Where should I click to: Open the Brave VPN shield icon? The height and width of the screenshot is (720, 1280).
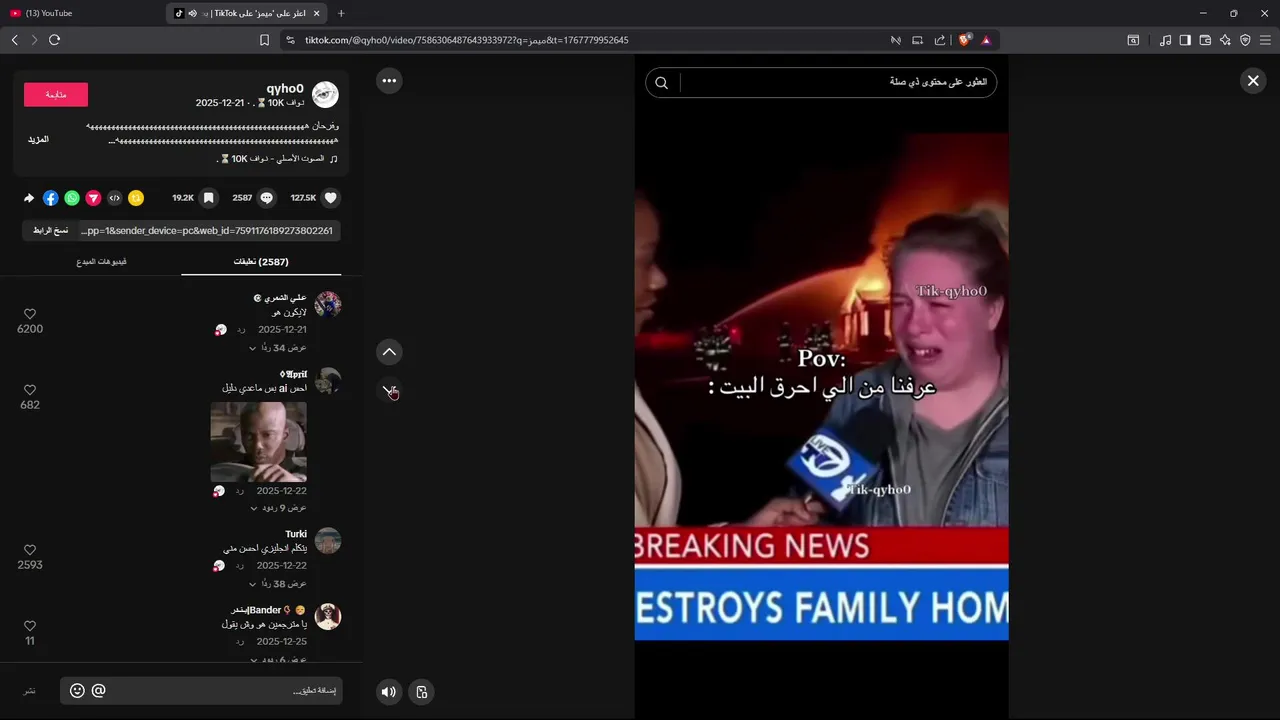[1245, 40]
